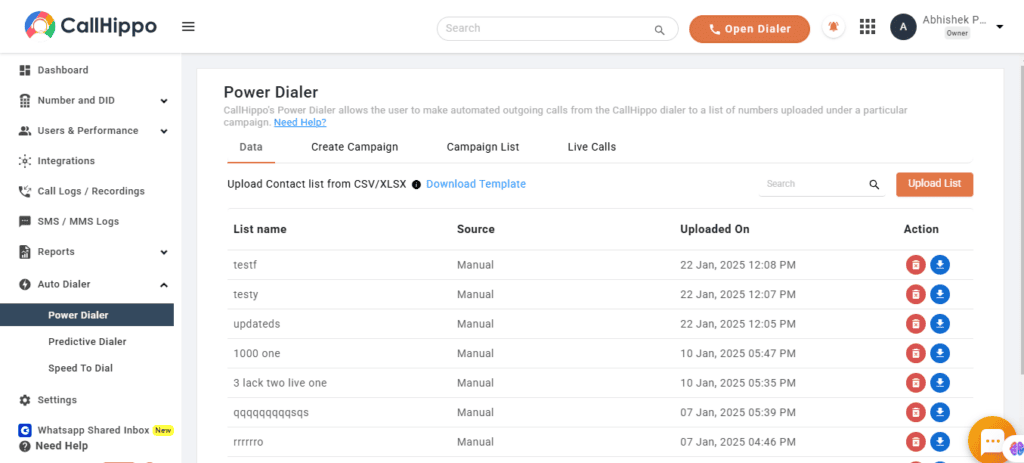Delete the 1000 one list

coord(916,353)
